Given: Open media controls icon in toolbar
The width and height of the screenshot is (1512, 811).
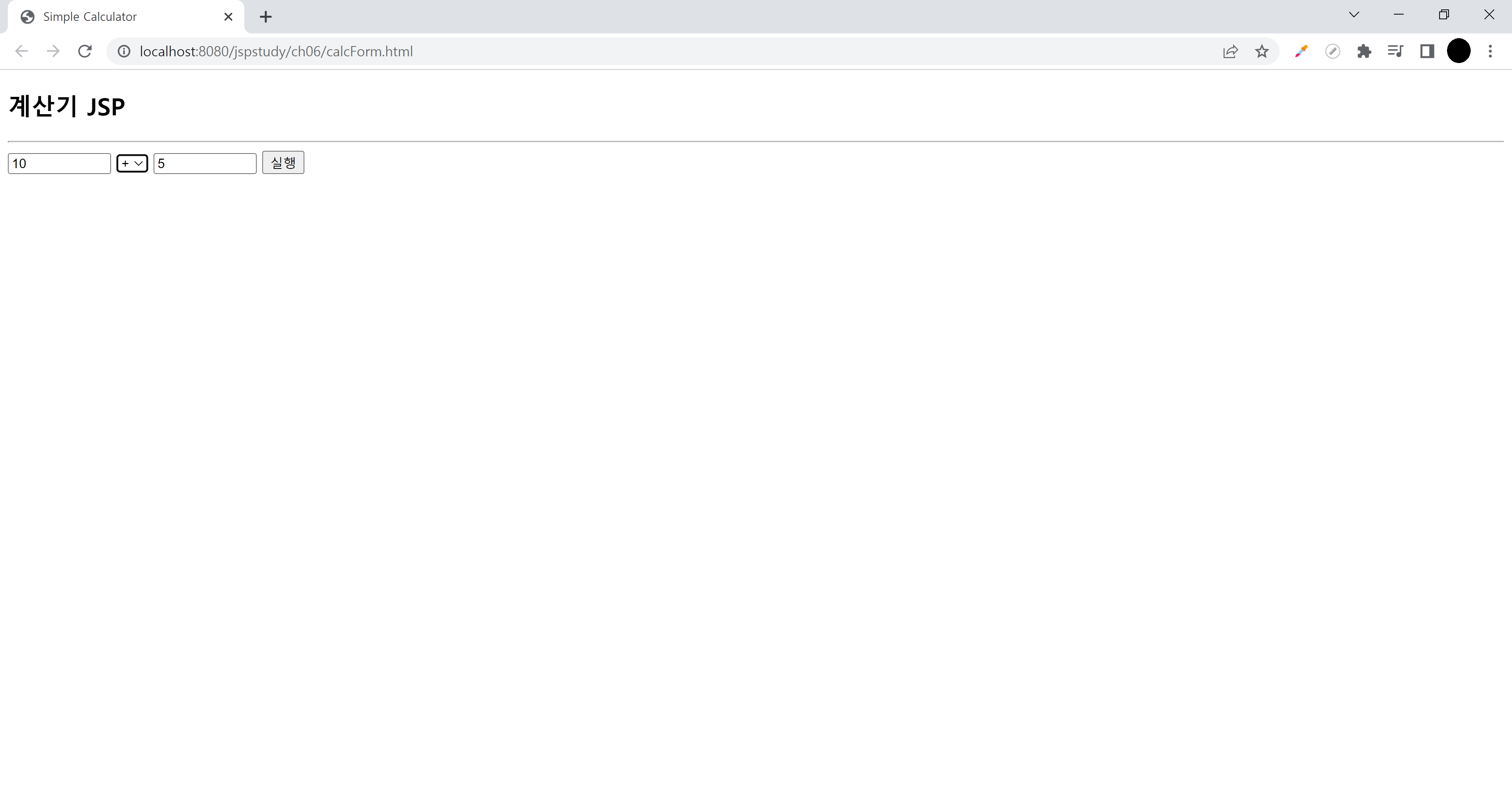Looking at the screenshot, I should pos(1395,52).
